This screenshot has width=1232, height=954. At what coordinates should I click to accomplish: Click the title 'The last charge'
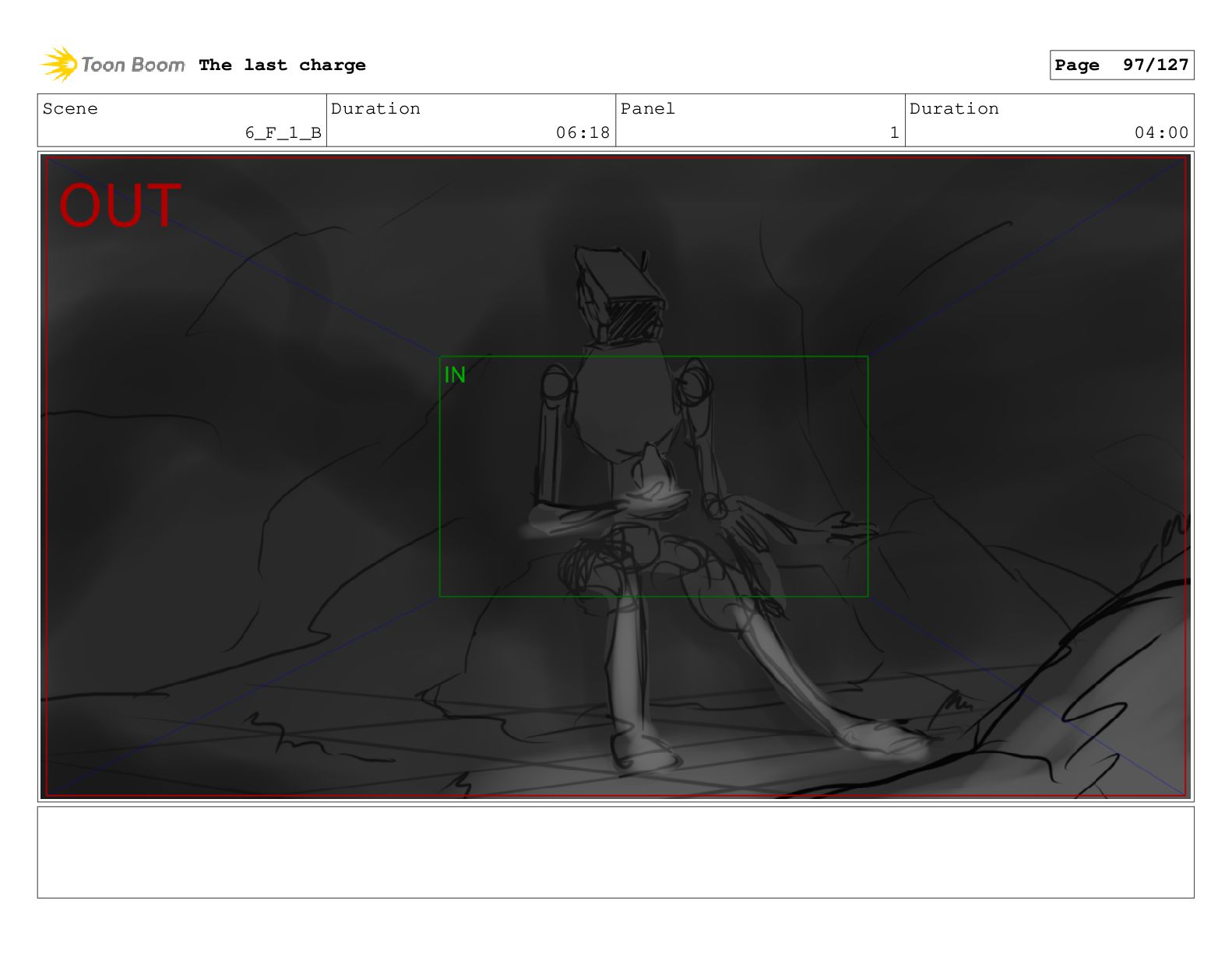(x=282, y=65)
